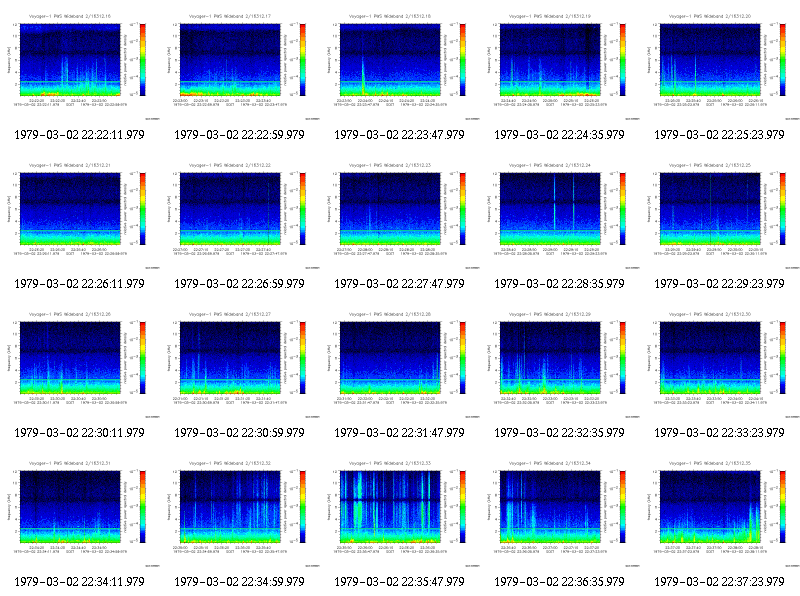Enlarge the Voyager-1 plot image for 22:36:35.979
Screen dimensions: 800x596
tap(560, 513)
